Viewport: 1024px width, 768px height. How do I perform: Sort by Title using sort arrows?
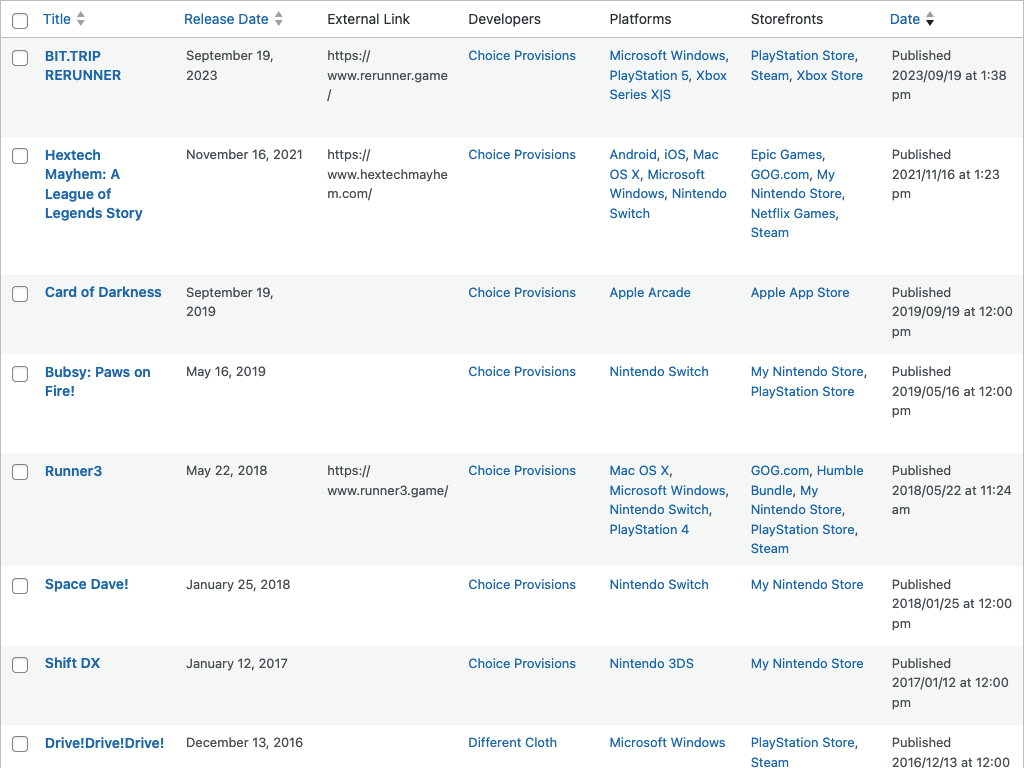[x=81, y=19]
